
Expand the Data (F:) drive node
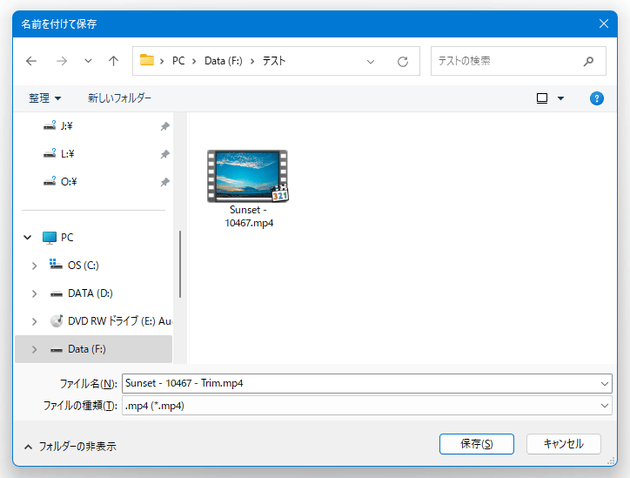[x=34, y=349]
